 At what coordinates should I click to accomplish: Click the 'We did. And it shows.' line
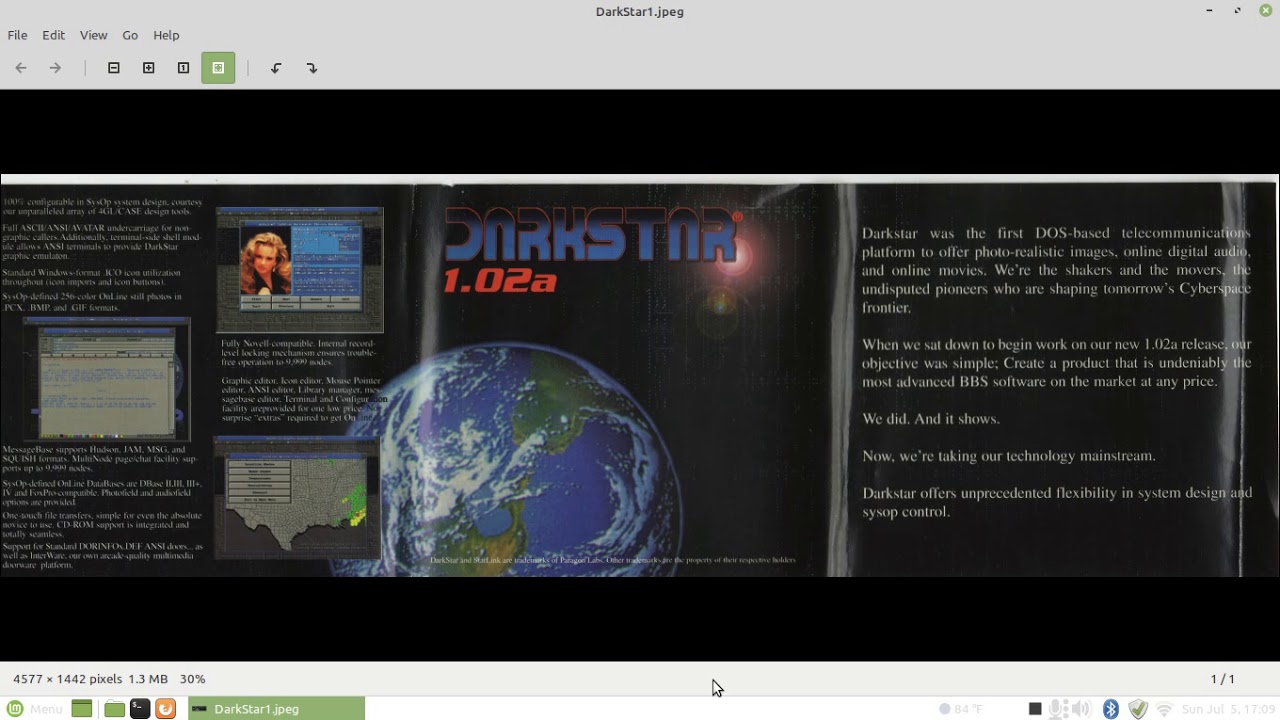[931, 419]
